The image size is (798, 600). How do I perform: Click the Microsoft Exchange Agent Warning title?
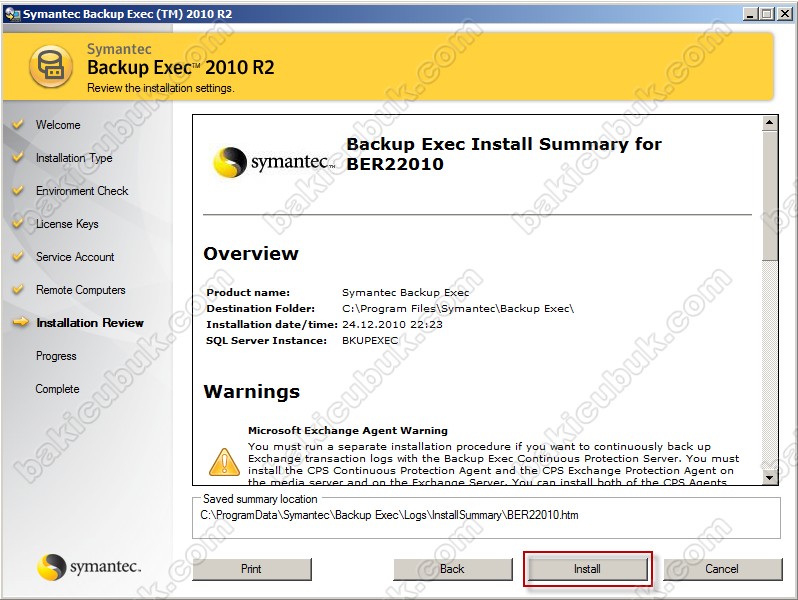tap(348, 431)
